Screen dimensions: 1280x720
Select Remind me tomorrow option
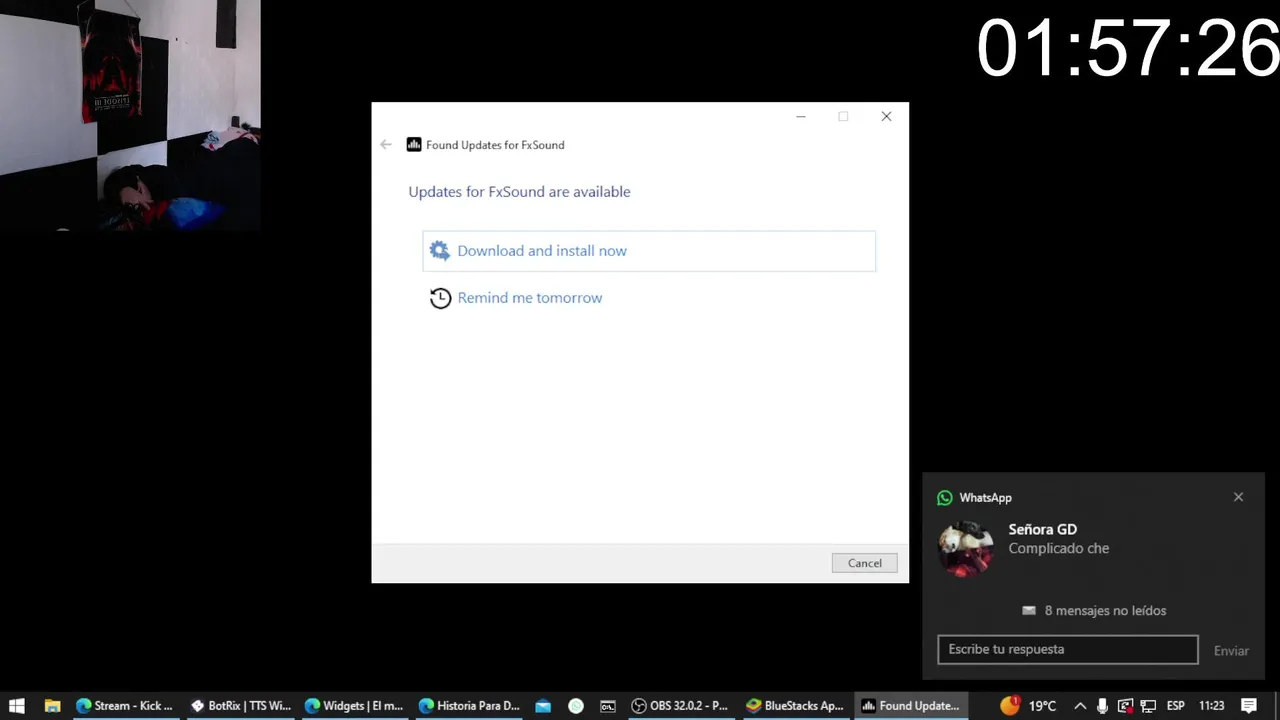point(529,298)
